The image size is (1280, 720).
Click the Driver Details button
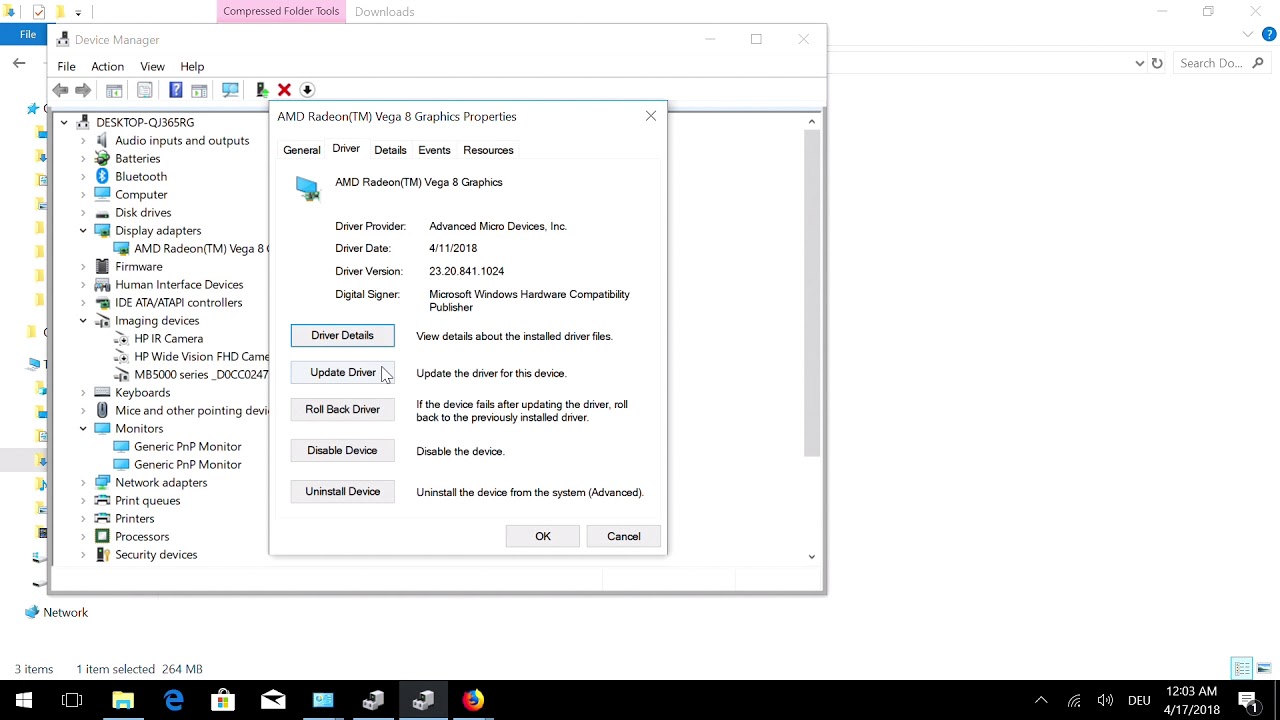(342, 336)
